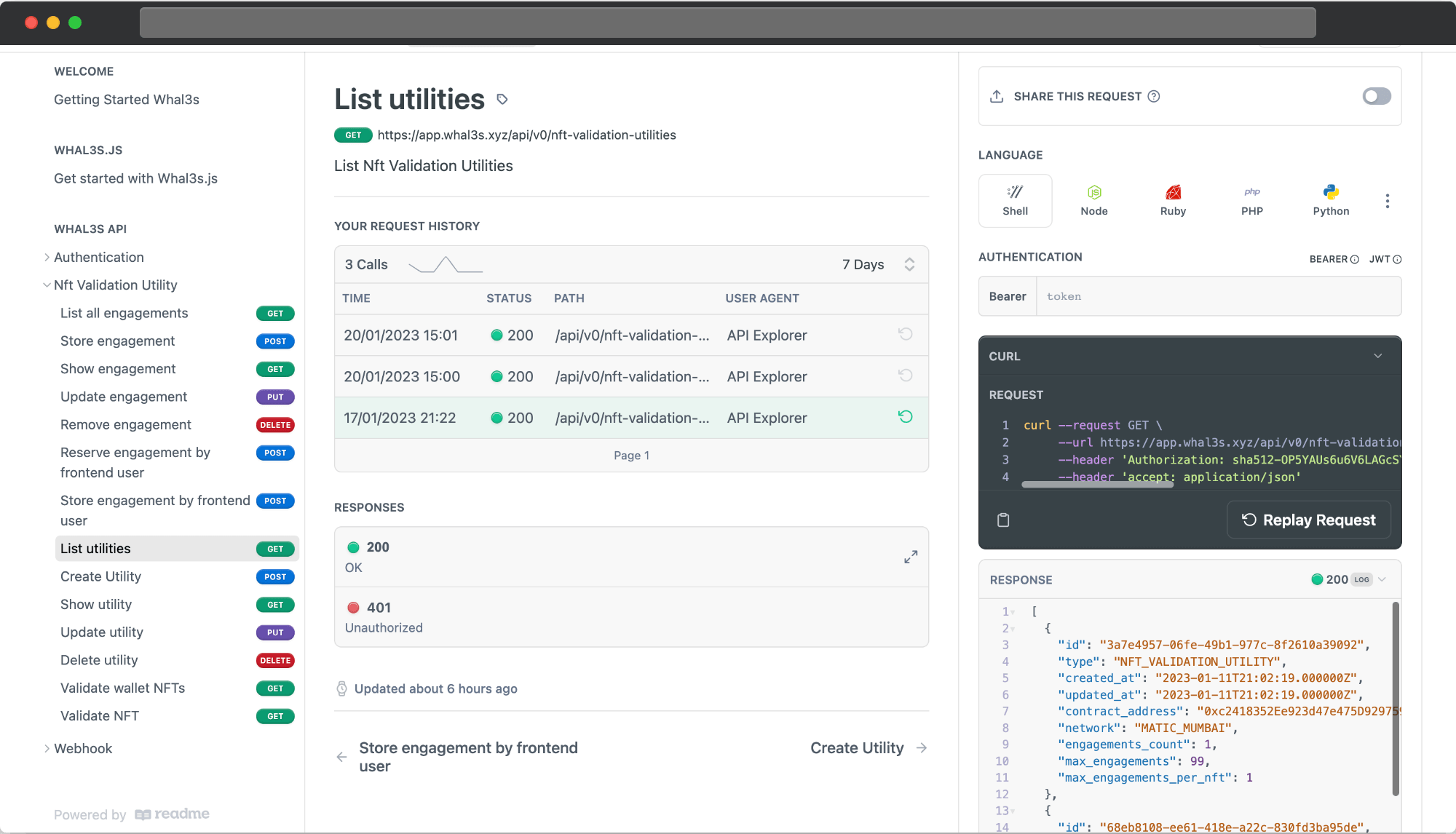Click the clock icon beside Updated about 6 hours ago
The width and height of the screenshot is (1456, 834).
pos(341,688)
